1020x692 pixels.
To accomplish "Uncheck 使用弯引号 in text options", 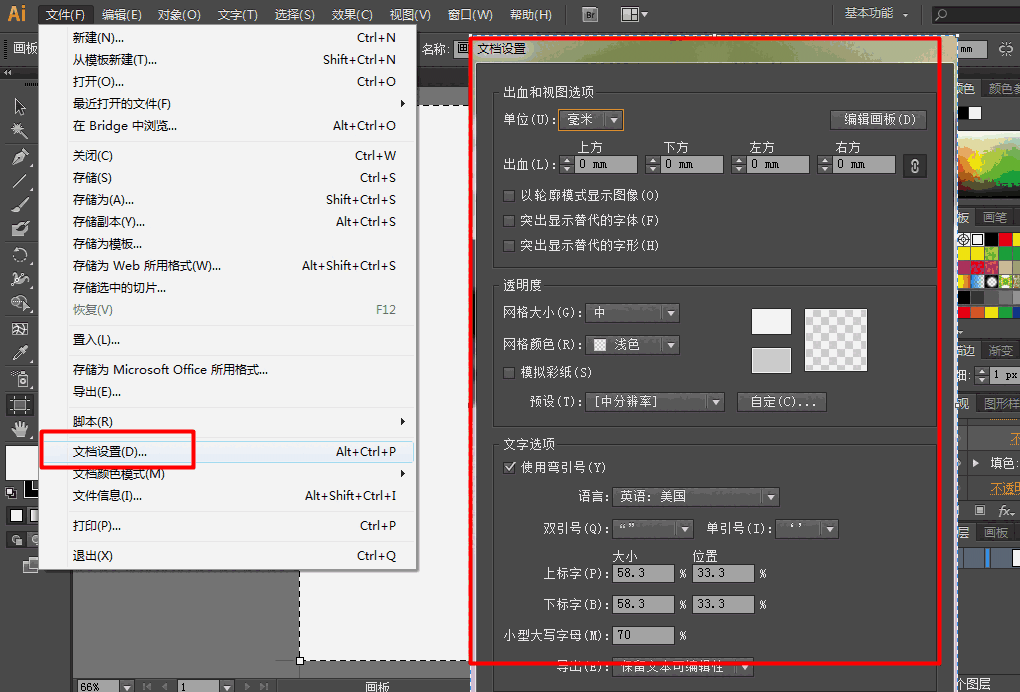I will pos(509,466).
